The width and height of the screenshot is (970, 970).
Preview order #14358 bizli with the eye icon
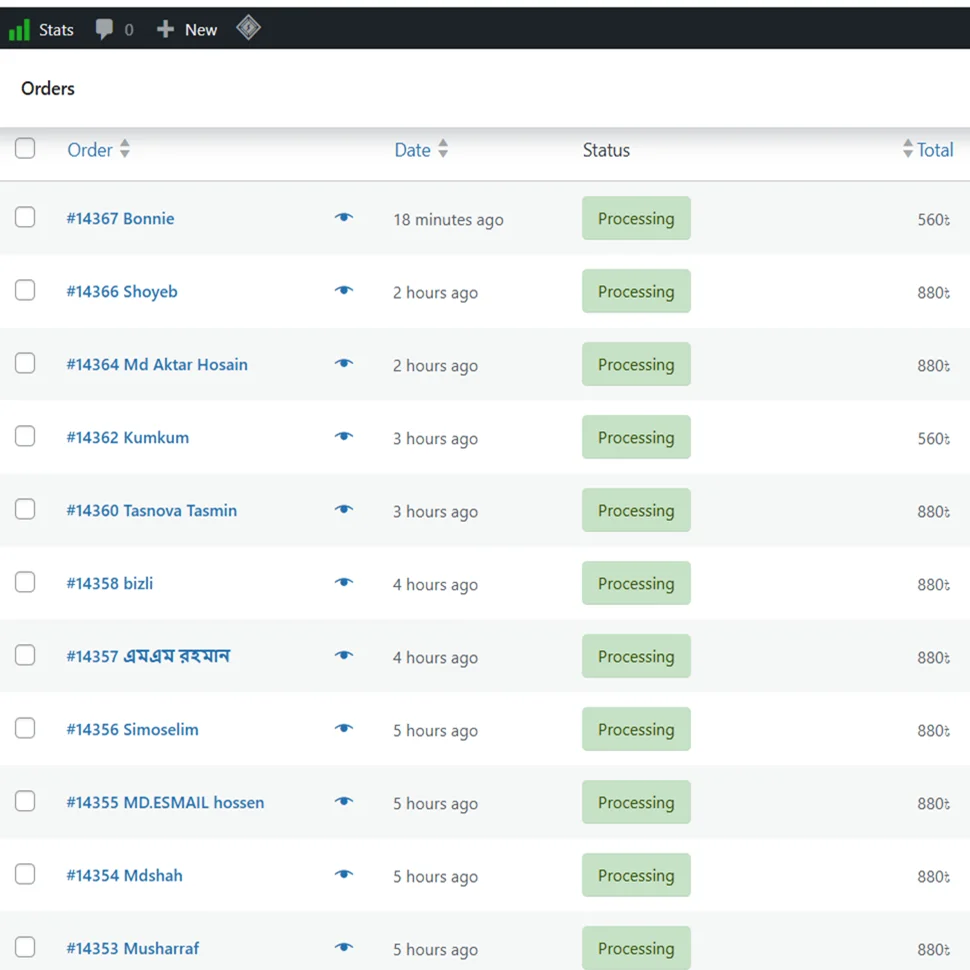click(344, 582)
